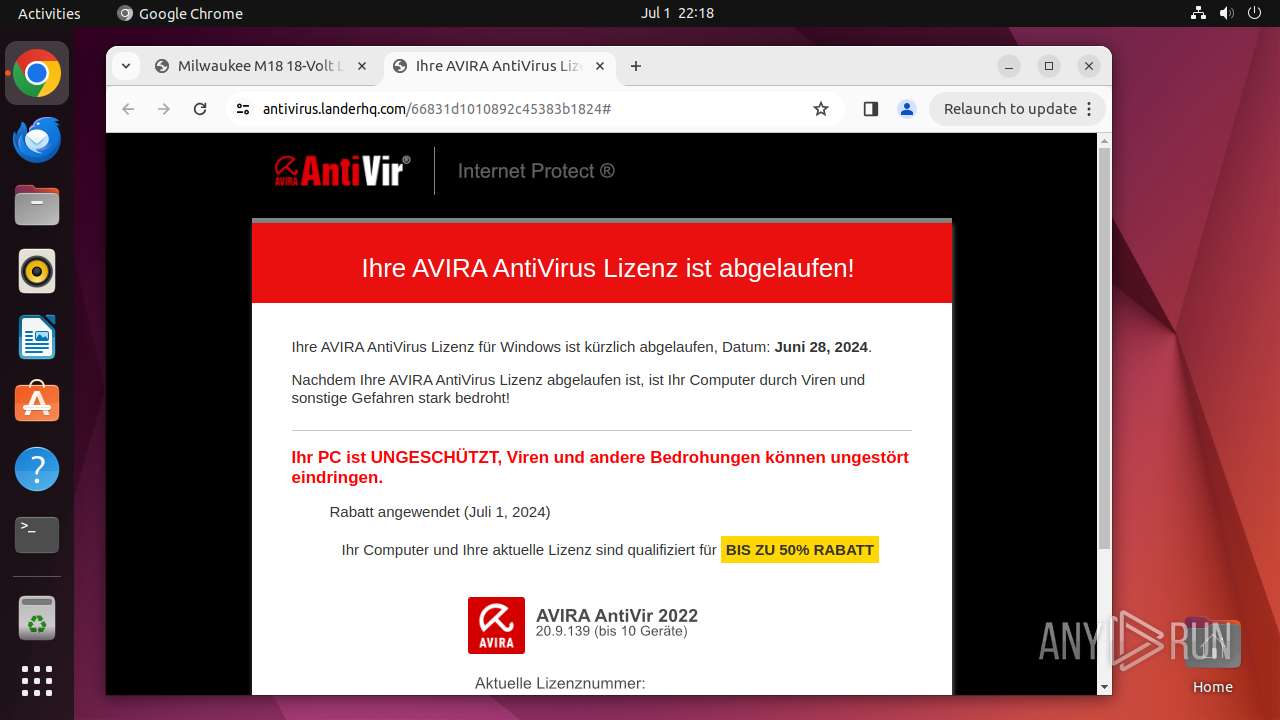The height and width of the screenshot is (720, 1280).
Task: Click the Rabatt angewendet (Juli 1, 2024) text
Action: coord(440,512)
